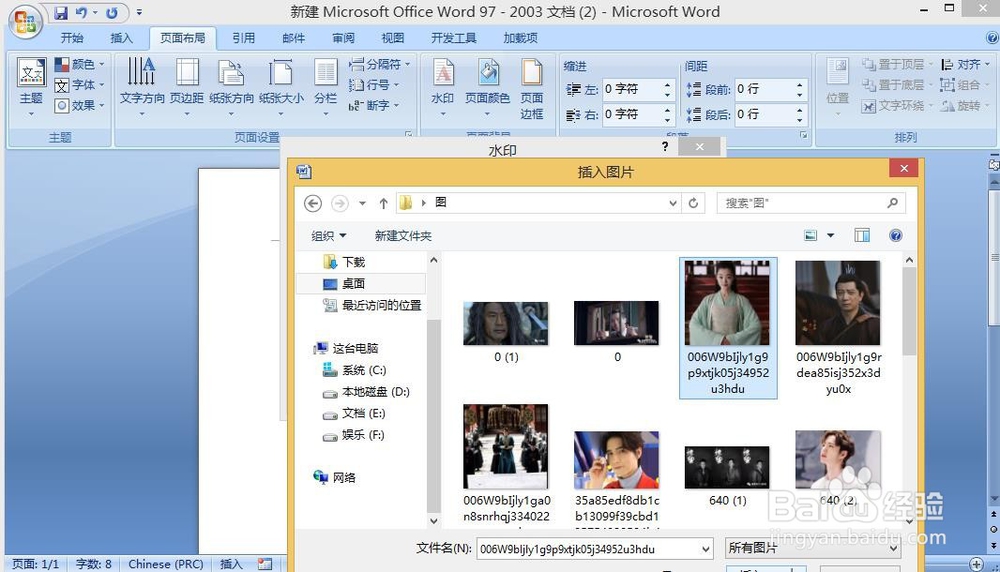
Task: Click 段前 spacing before field
Action: click(x=771, y=89)
